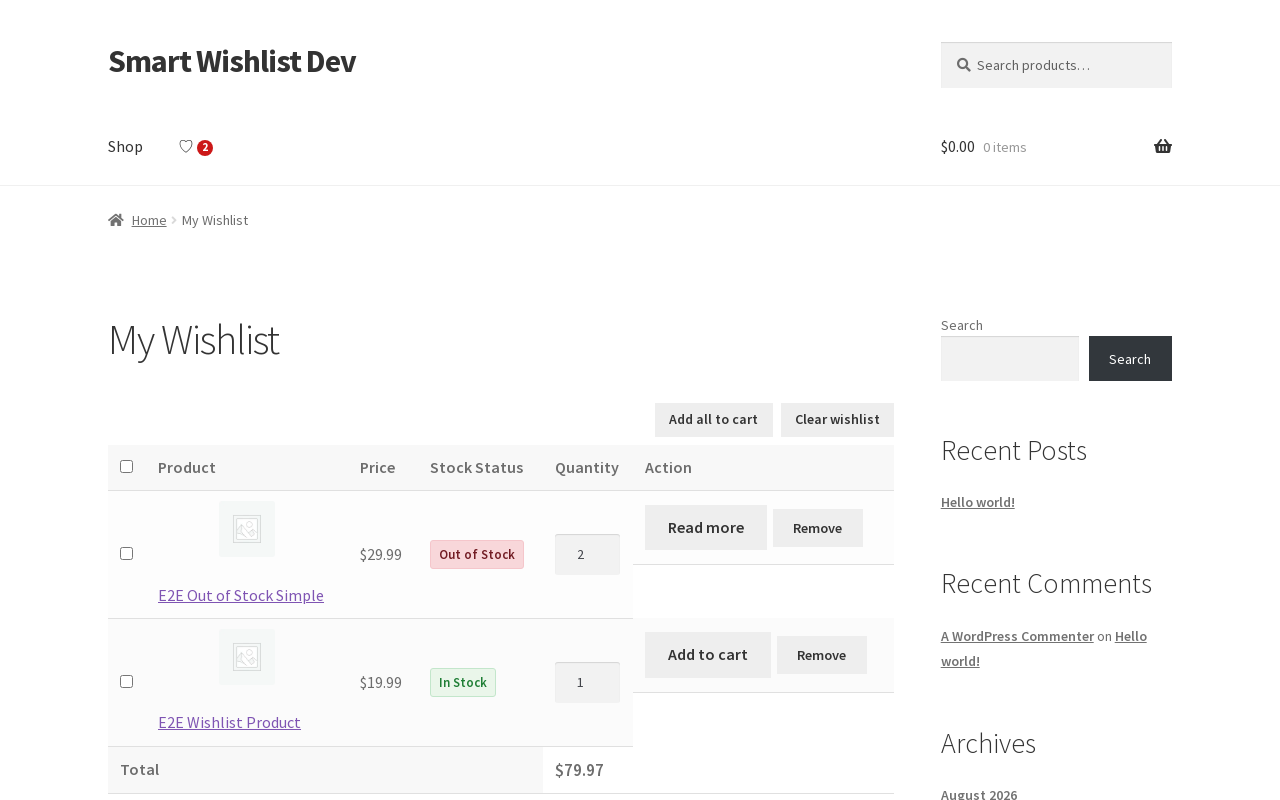The width and height of the screenshot is (1280, 800).
Task: Open E2E Wishlist Product placeholder image
Action: [x=247, y=657]
